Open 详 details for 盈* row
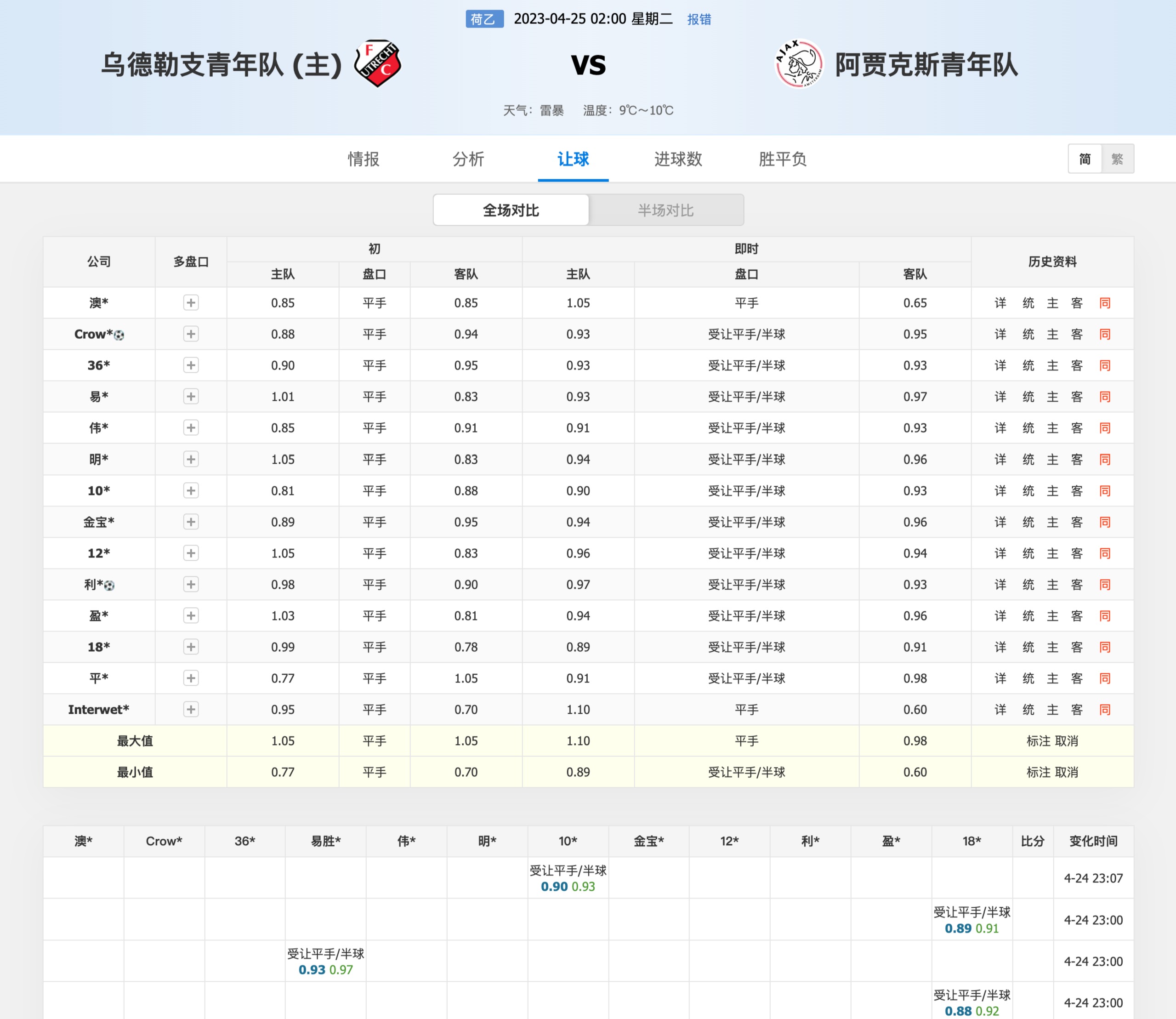The height and width of the screenshot is (1019, 1176). (x=1000, y=615)
